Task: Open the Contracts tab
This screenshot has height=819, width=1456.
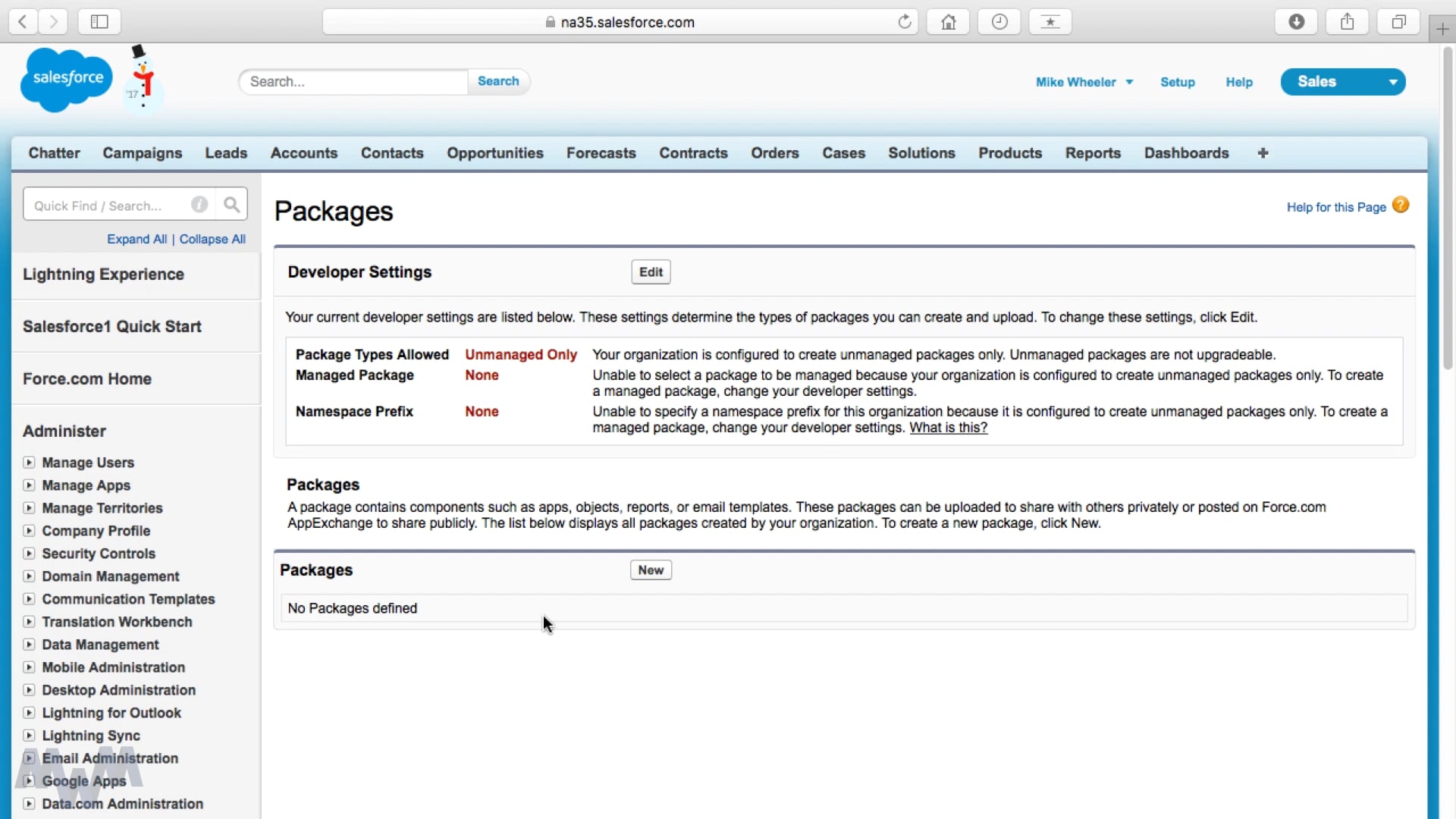Action: (693, 153)
